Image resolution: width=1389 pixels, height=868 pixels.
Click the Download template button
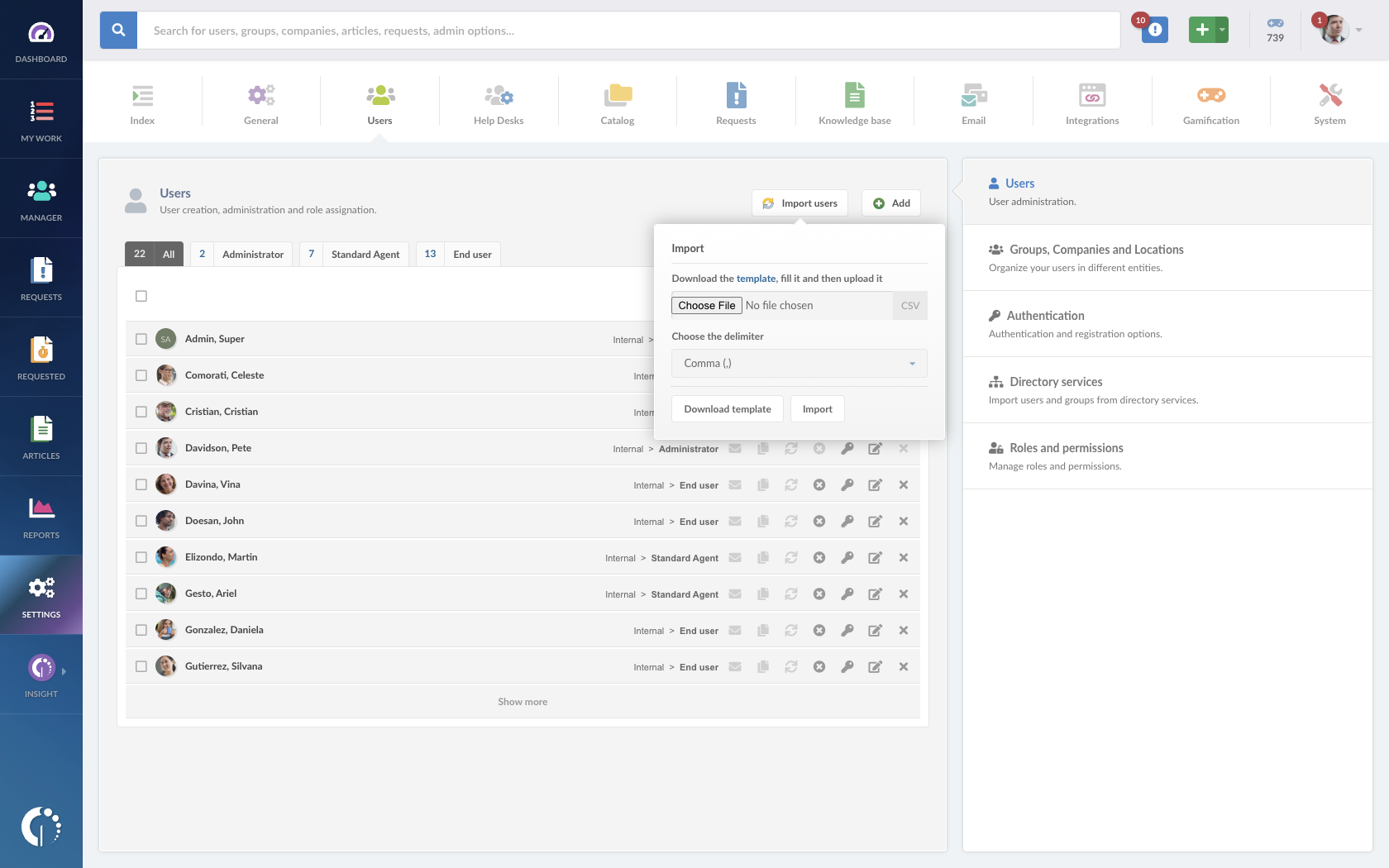[x=727, y=408]
